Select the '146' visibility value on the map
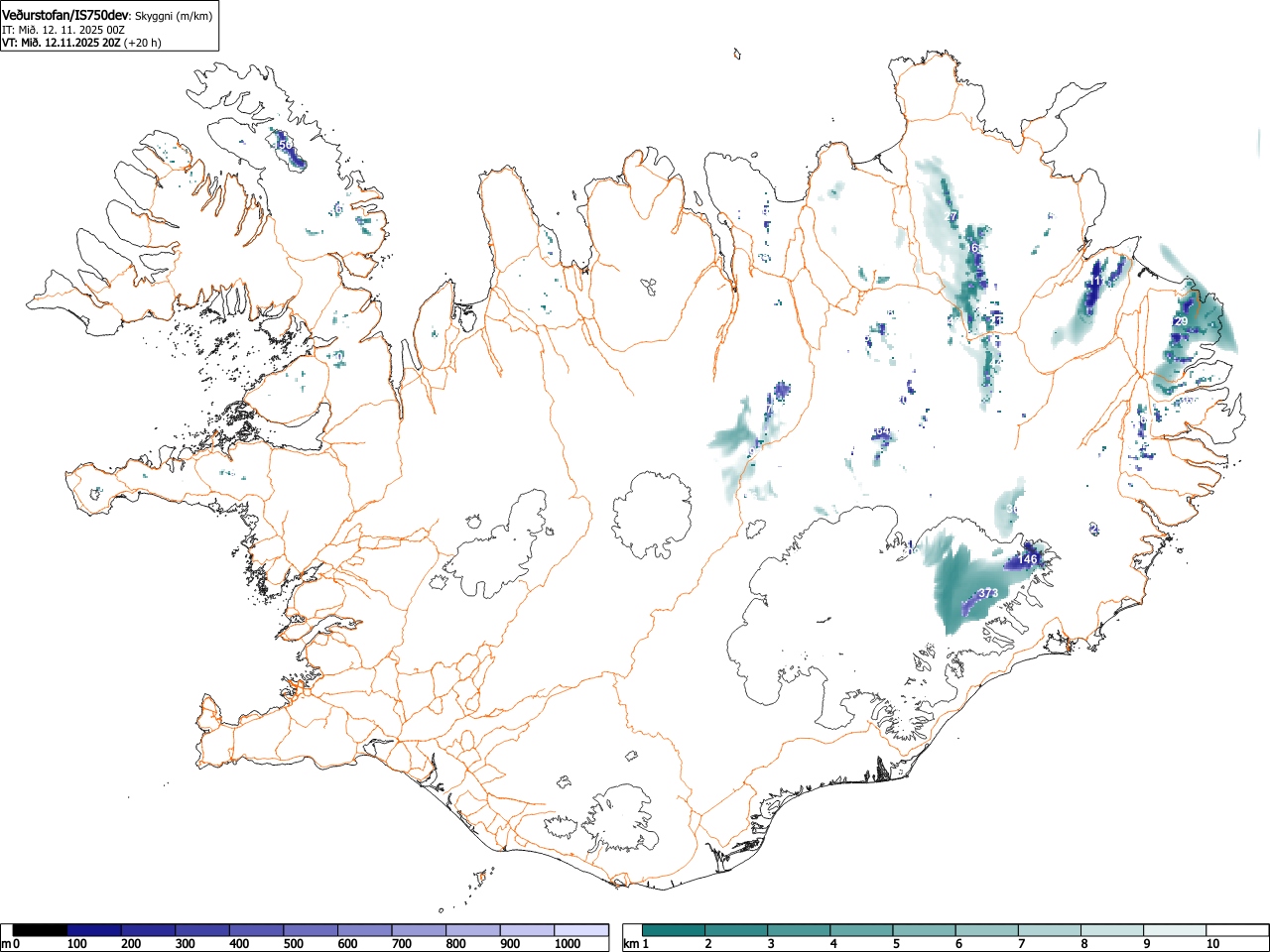 tap(1027, 559)
